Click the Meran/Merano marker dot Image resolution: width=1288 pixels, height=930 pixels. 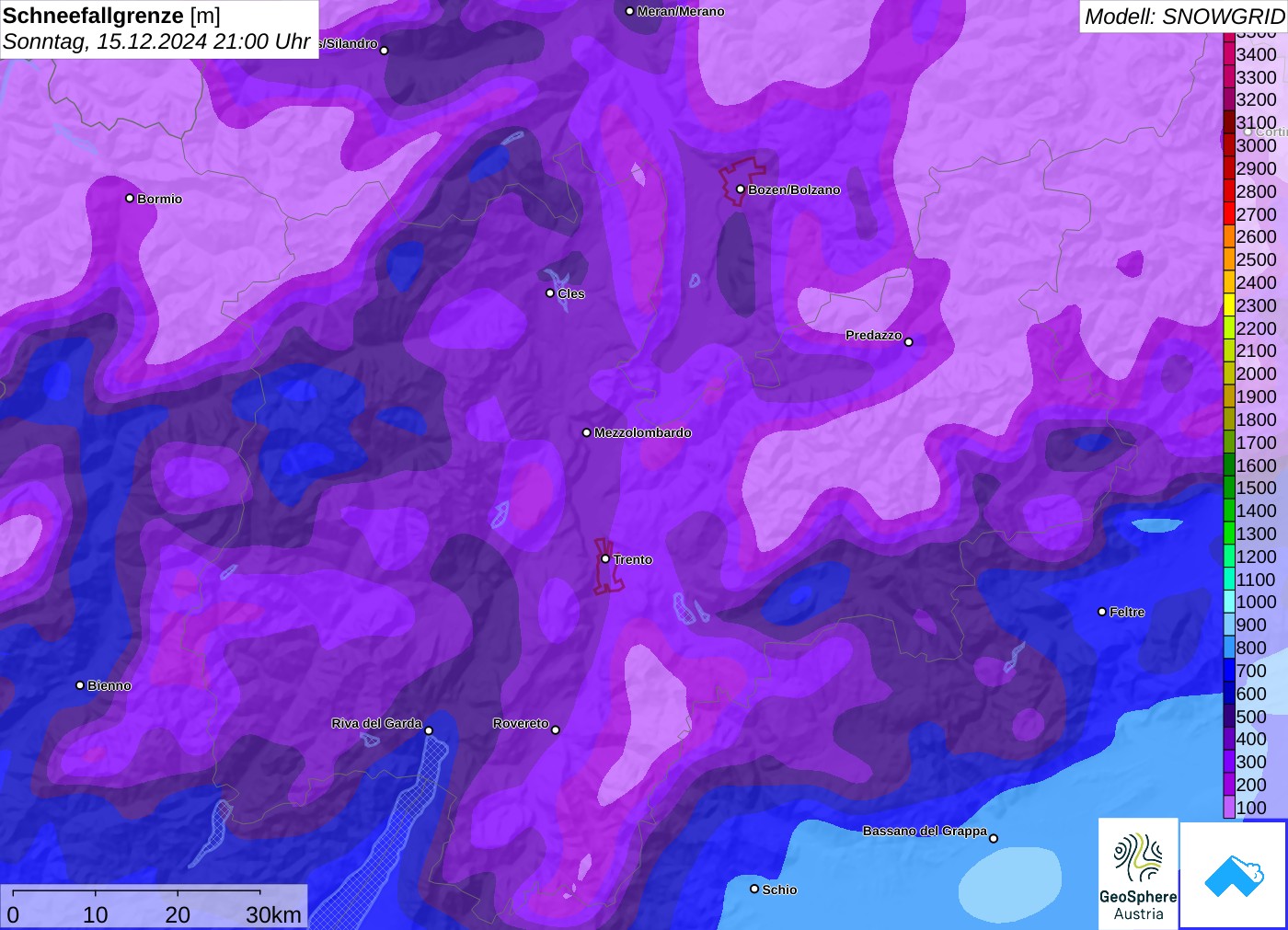pyautogui.click(x=629, y=11)
